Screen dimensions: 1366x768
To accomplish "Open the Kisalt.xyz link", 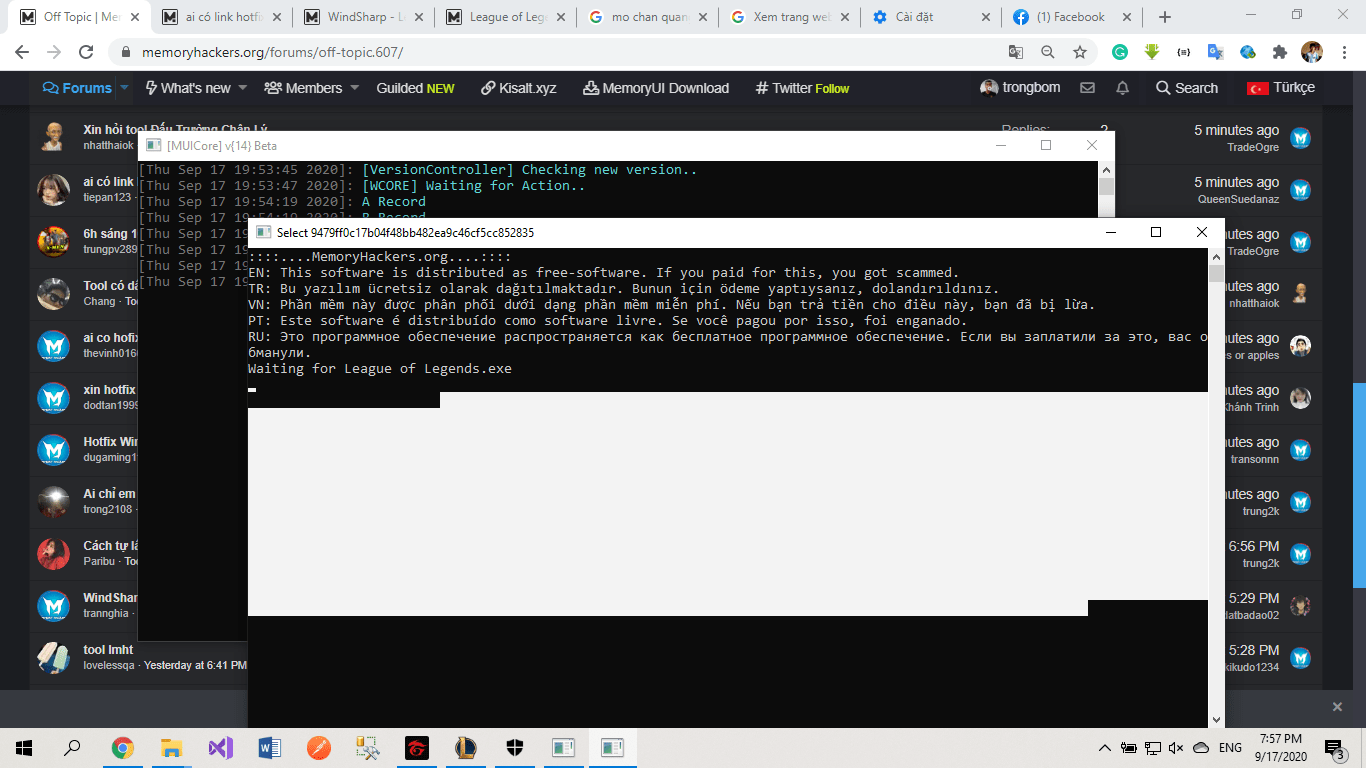I will tap(518, 88).
